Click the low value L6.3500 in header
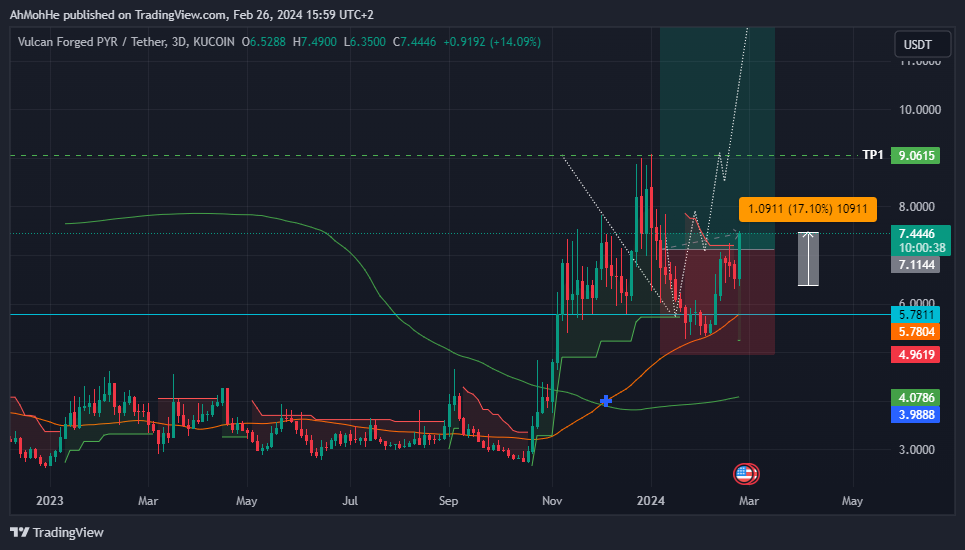 pos(364,42)
